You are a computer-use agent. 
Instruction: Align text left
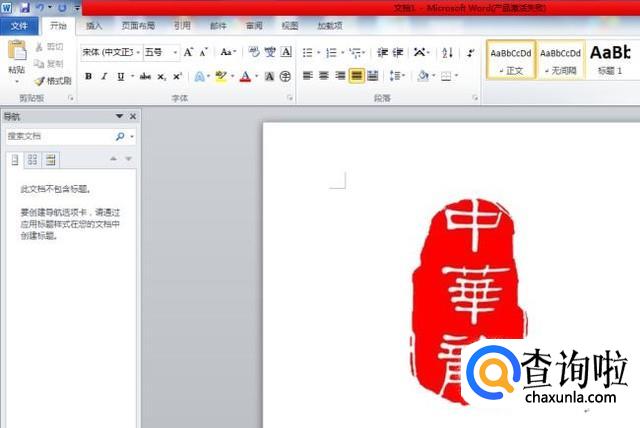click(307, 75)
